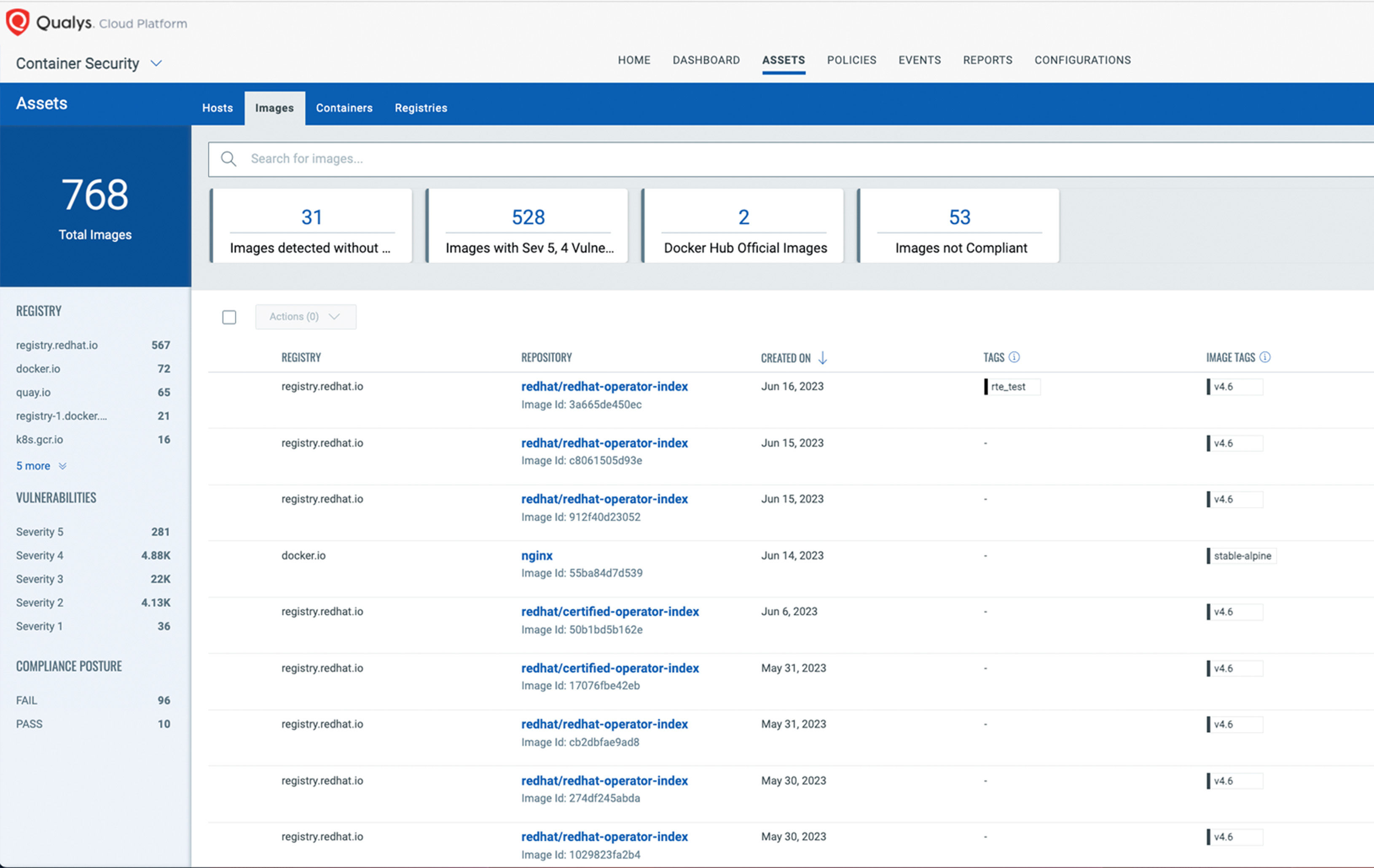
Task: Click the Search for images field
Action: 685,158
